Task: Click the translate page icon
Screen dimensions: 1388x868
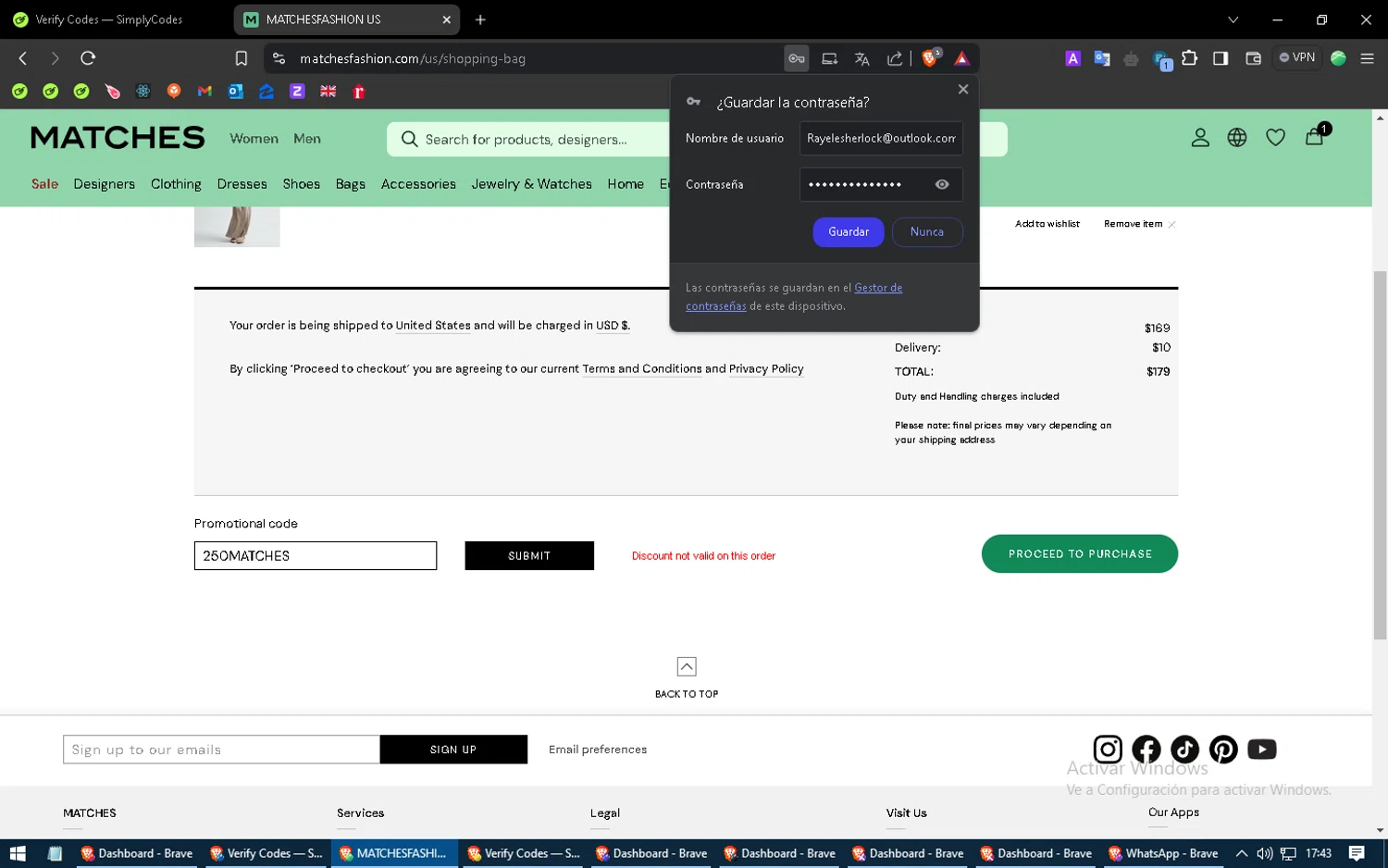Action: (862, 58)
